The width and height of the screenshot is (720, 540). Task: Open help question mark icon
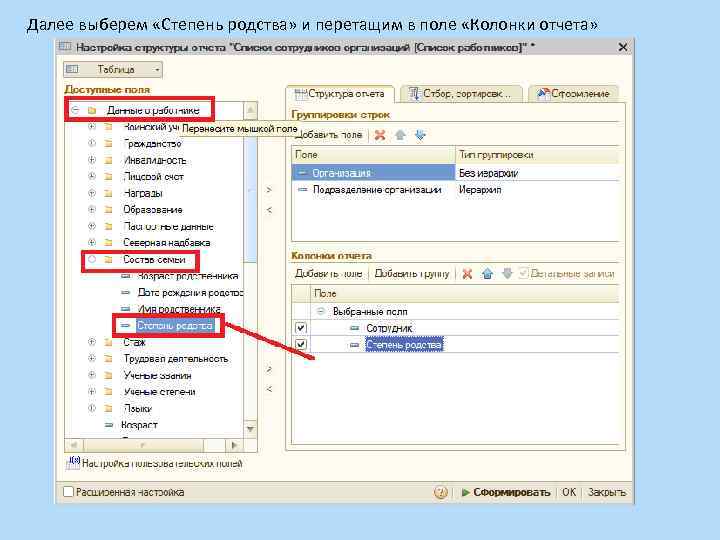(440, 493)
